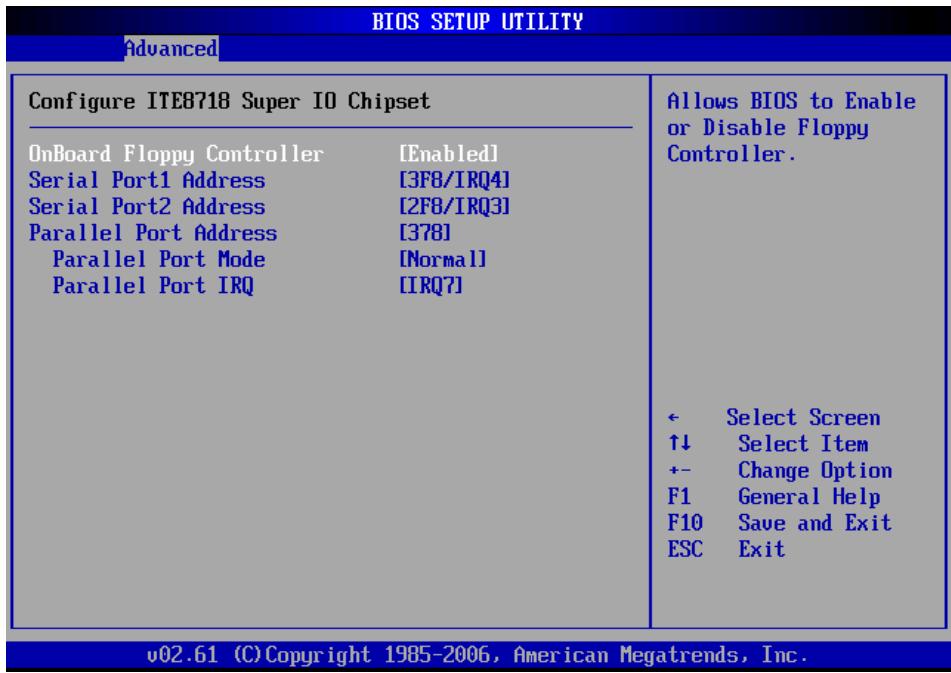This screenshot has height=673, width=951.
Task: Change the [Normal] parallel mode value
Action: coord(442,259)
